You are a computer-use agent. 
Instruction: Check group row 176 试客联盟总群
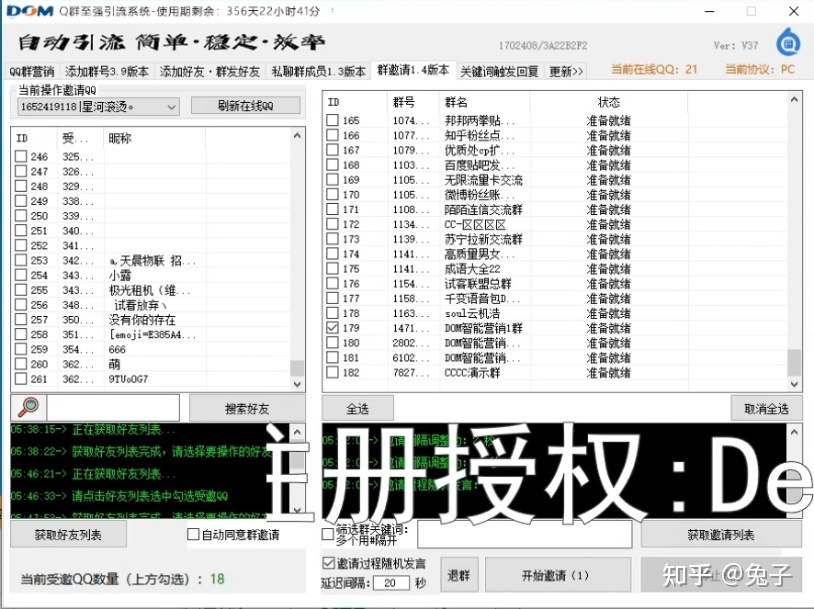(333, 283)
